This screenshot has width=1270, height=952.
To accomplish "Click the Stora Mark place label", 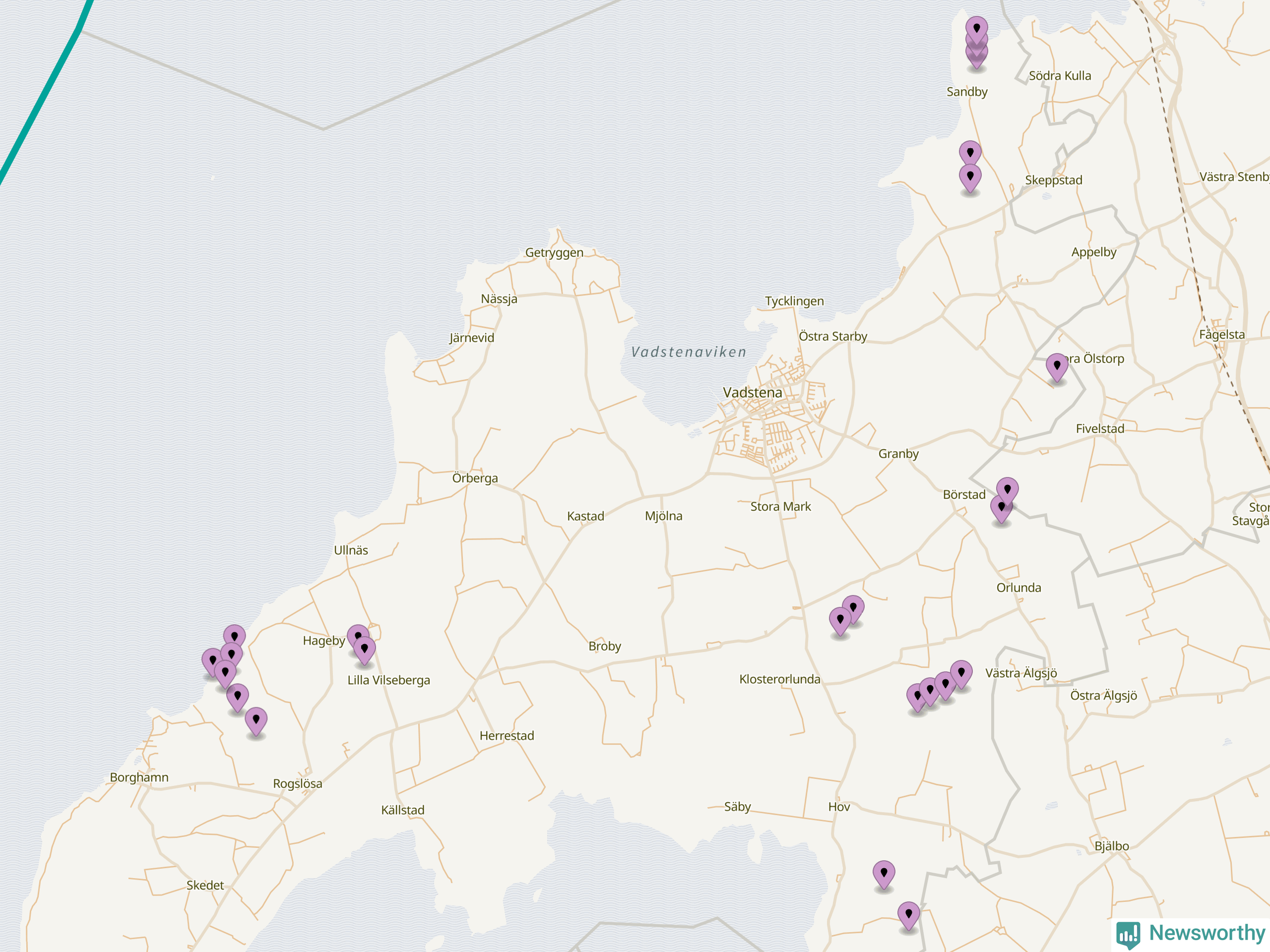I will tap(780, 507).
